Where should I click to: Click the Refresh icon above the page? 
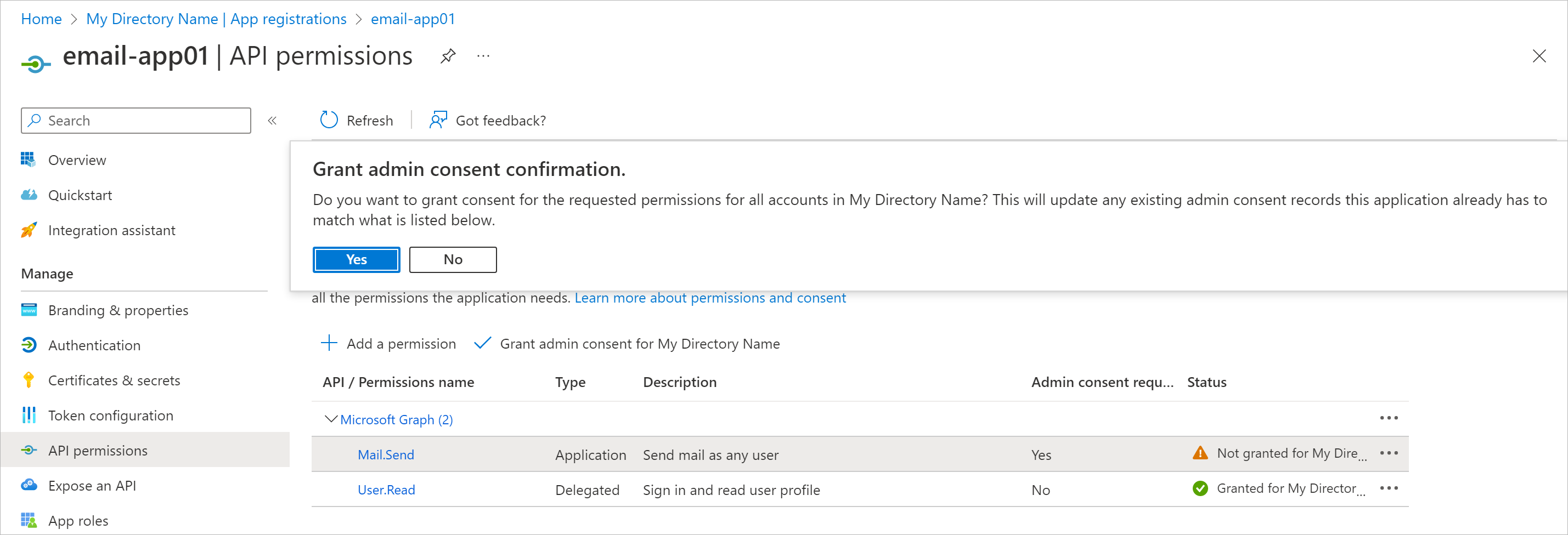(328, 119)
